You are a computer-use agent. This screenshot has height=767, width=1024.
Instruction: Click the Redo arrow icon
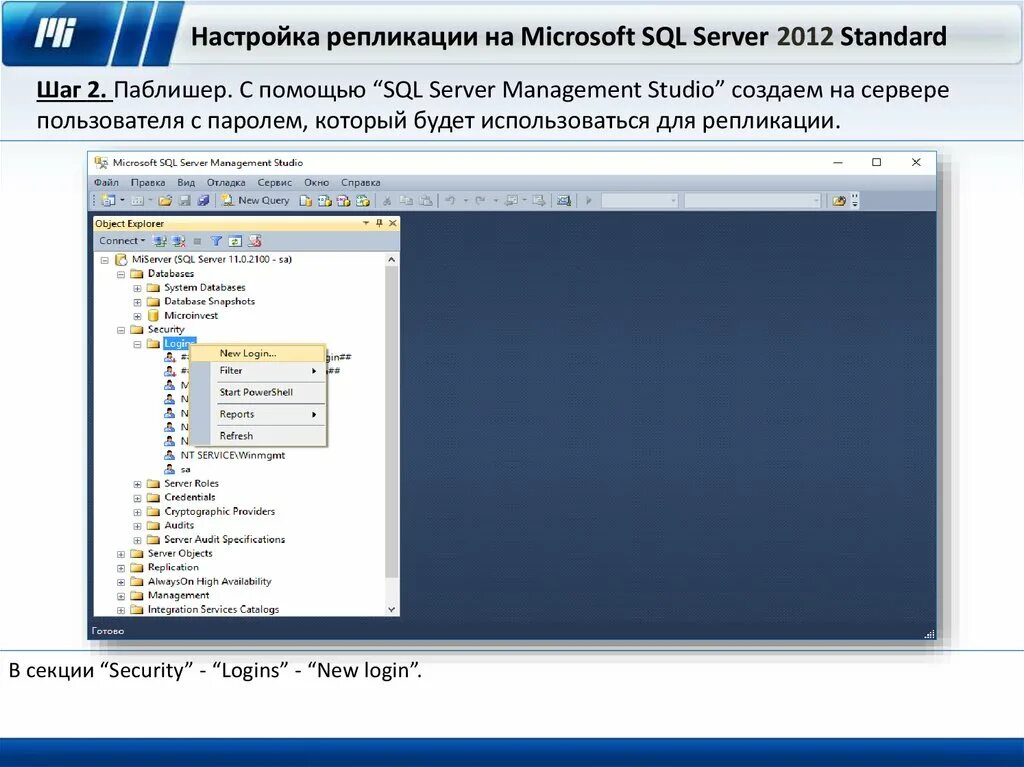click(480, 201)
